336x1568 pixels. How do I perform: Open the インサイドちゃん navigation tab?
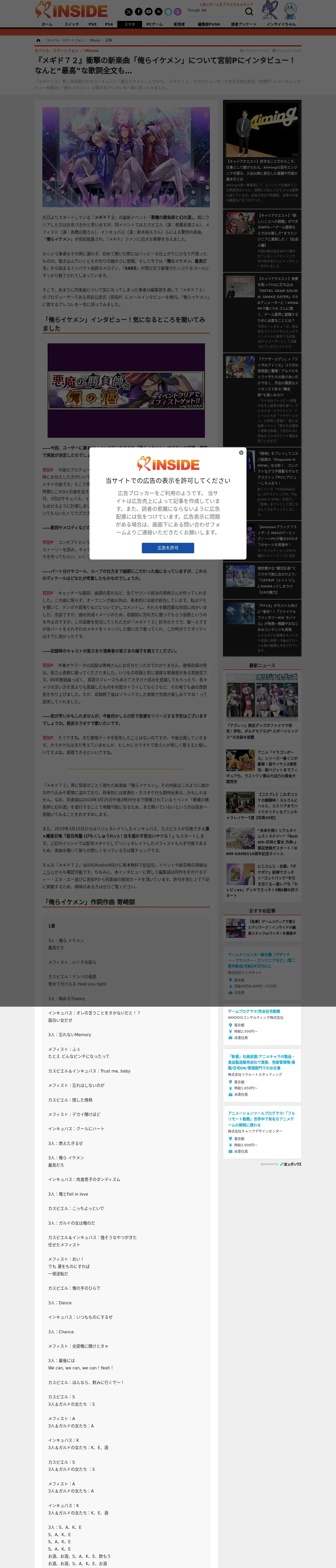(281, 24)
